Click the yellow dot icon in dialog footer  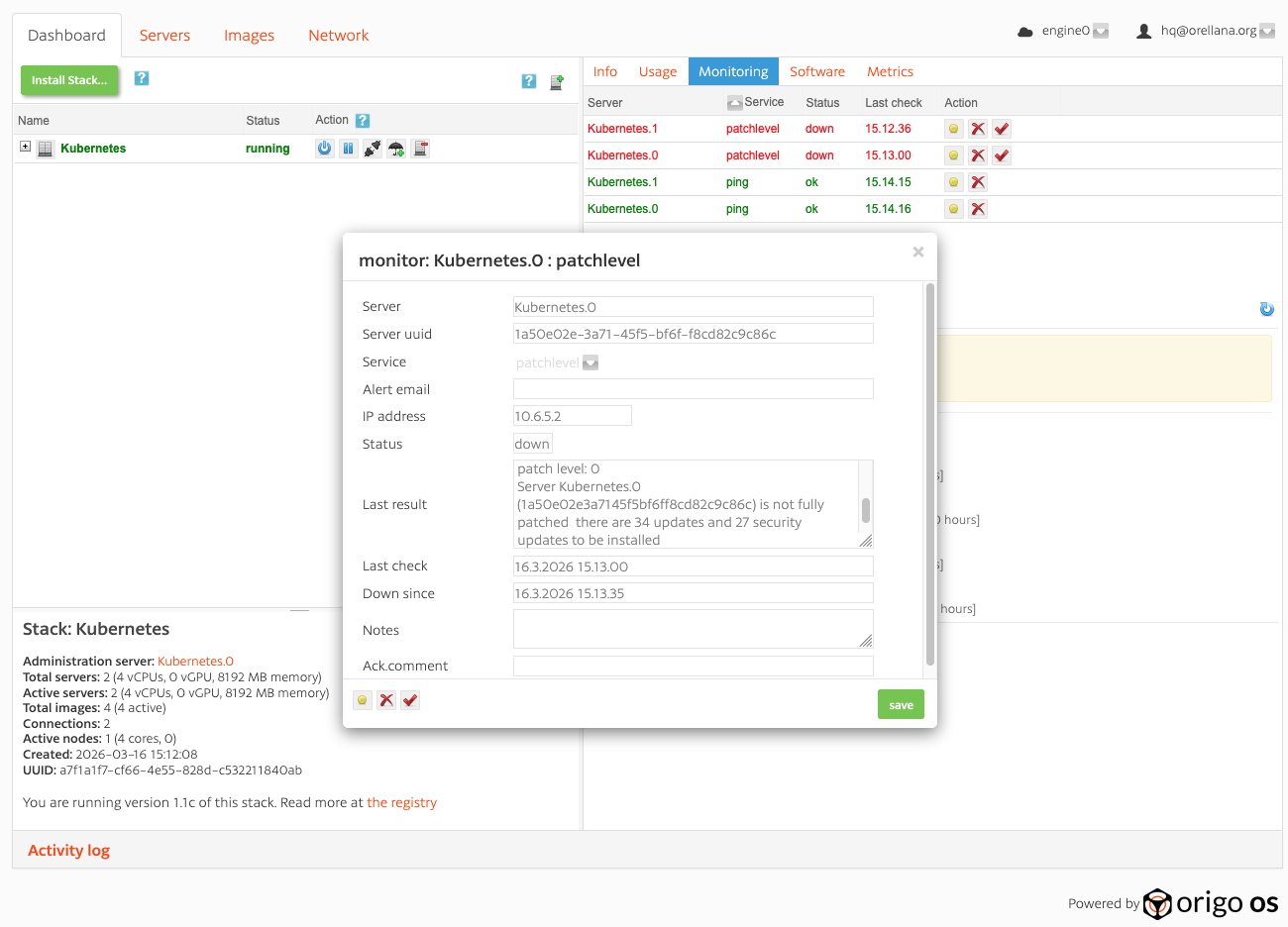[x=363, y=700]
